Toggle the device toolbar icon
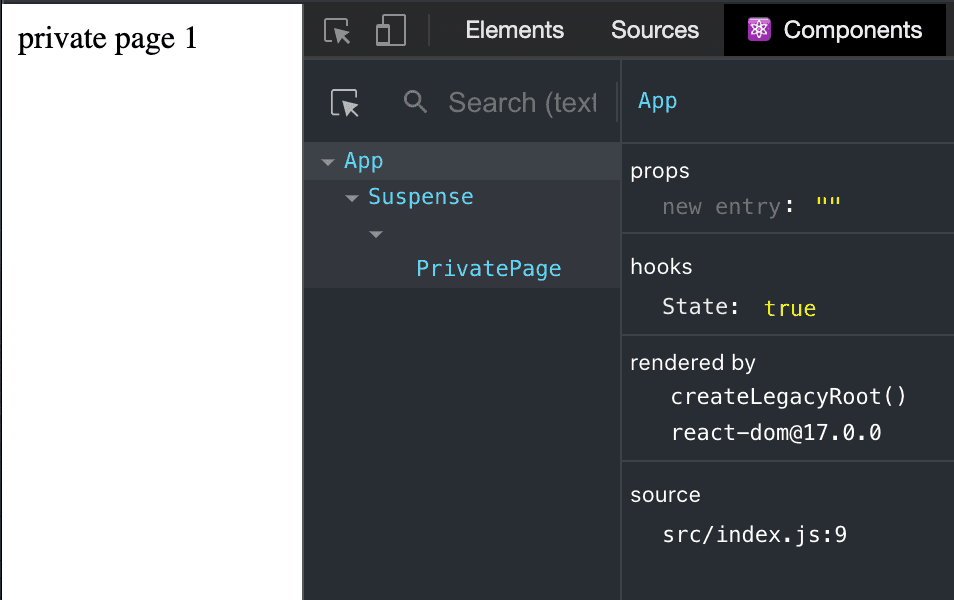Viewport: 954px width, 600px height. (391, 30)
